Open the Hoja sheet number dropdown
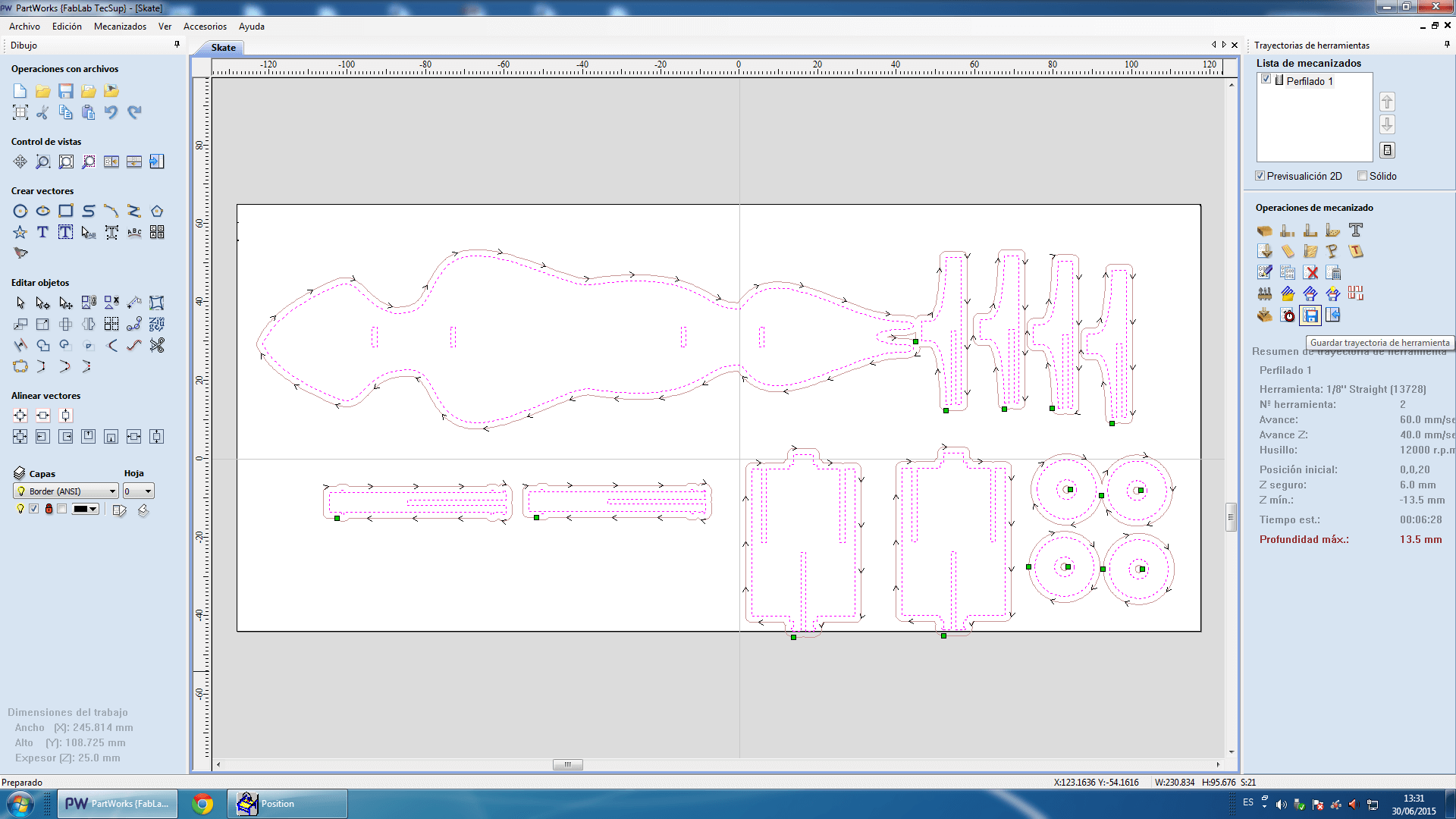1456x819 pixels. [139, 491]
